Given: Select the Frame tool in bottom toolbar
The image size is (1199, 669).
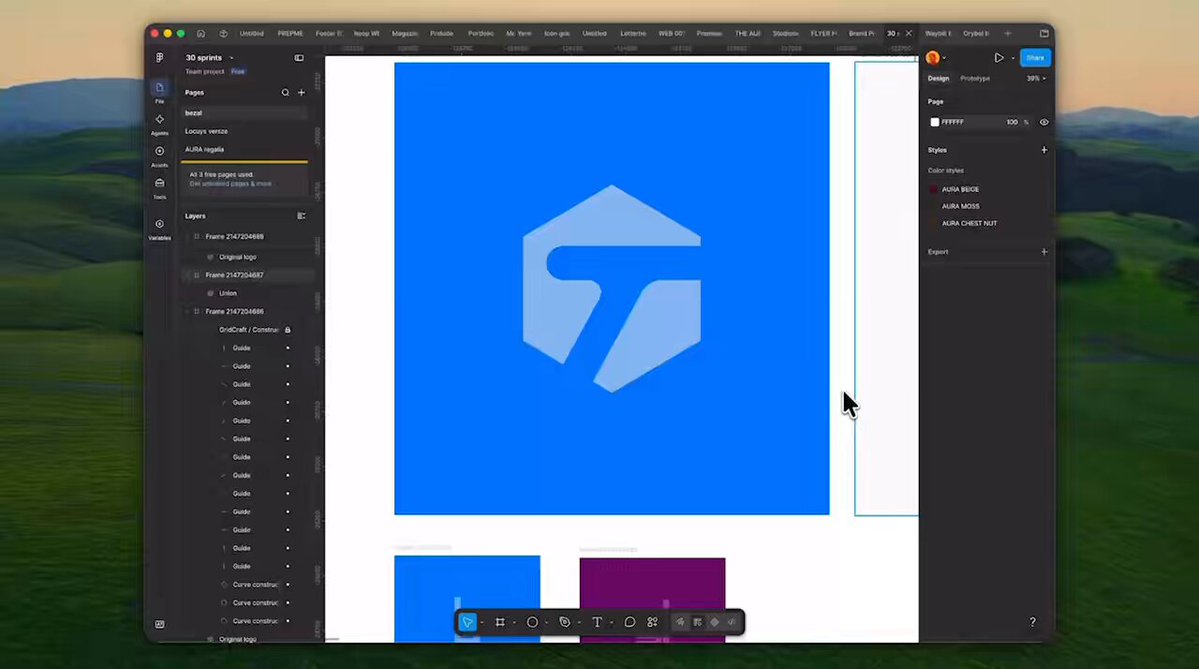Looking at the screenshot, I should pos(500,622).
